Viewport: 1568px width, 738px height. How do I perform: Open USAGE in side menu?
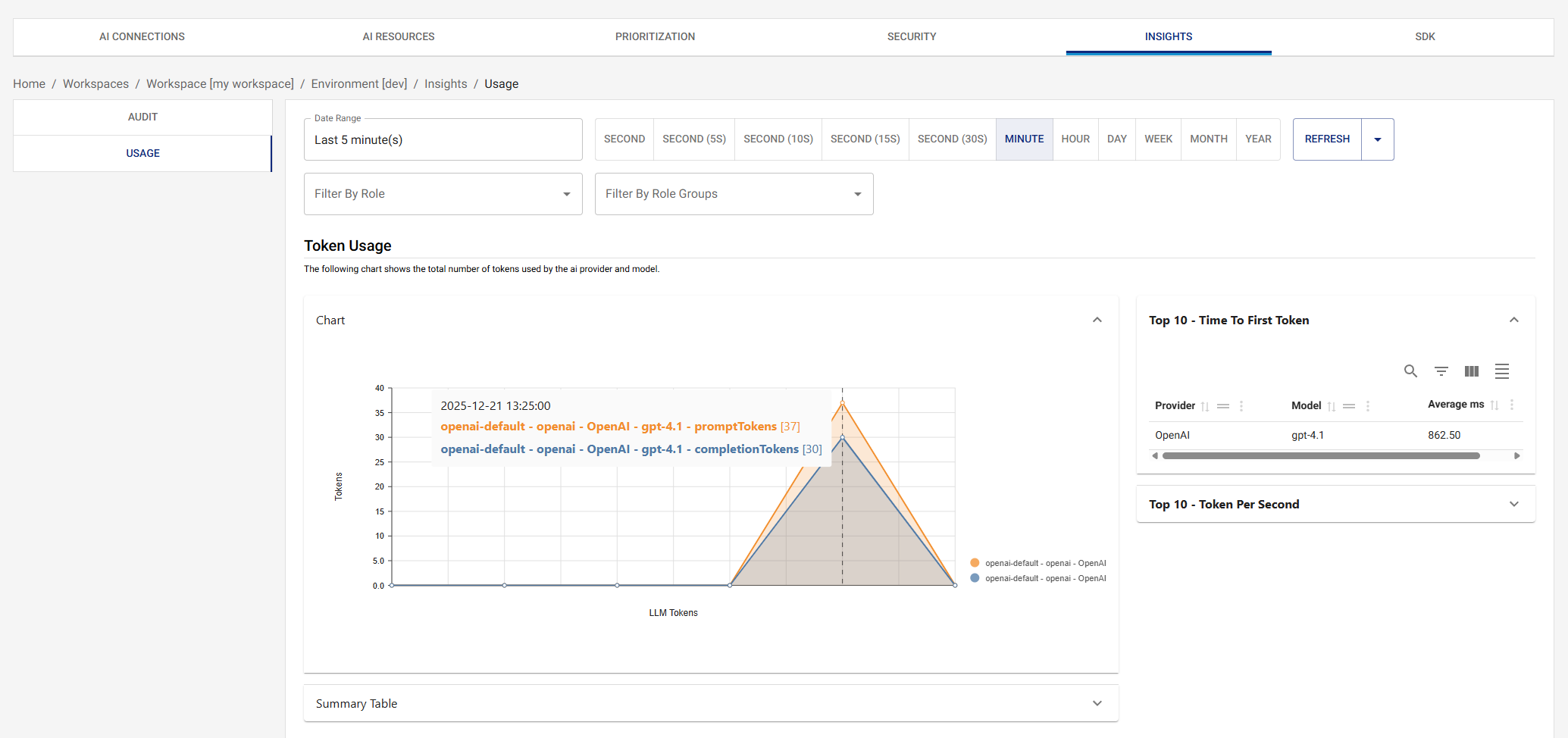click(x=142, y=153)
